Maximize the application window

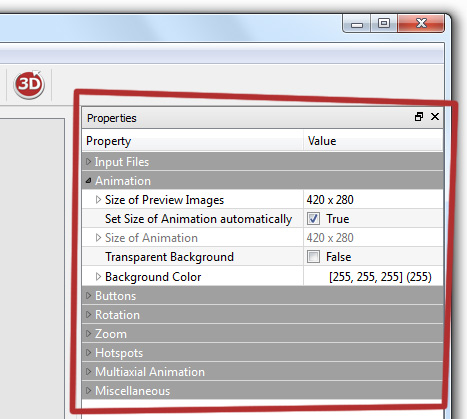(x=384, y=23)
